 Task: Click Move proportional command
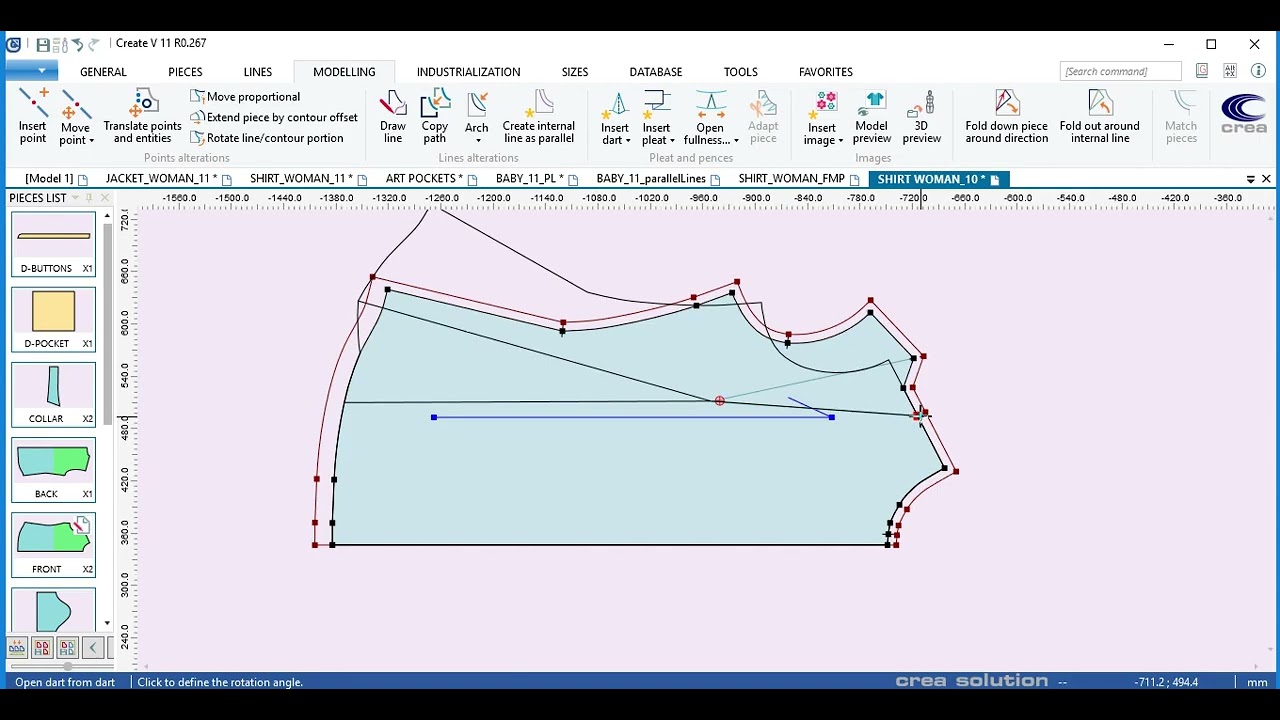[x=246, y=97]
